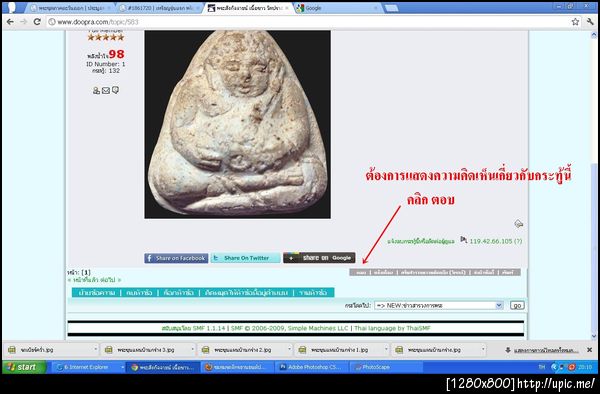Image resolution: width=600 pixels, height=394 pixels.
Task: Expand the options arrow for the last download item
Action: point(483,349)
